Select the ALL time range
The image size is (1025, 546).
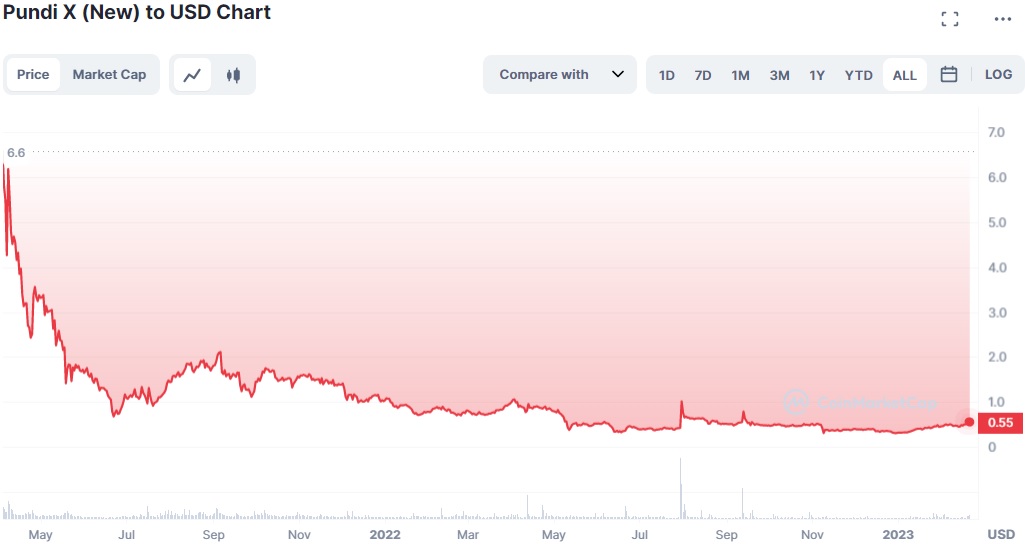click(x=905, y=75)
